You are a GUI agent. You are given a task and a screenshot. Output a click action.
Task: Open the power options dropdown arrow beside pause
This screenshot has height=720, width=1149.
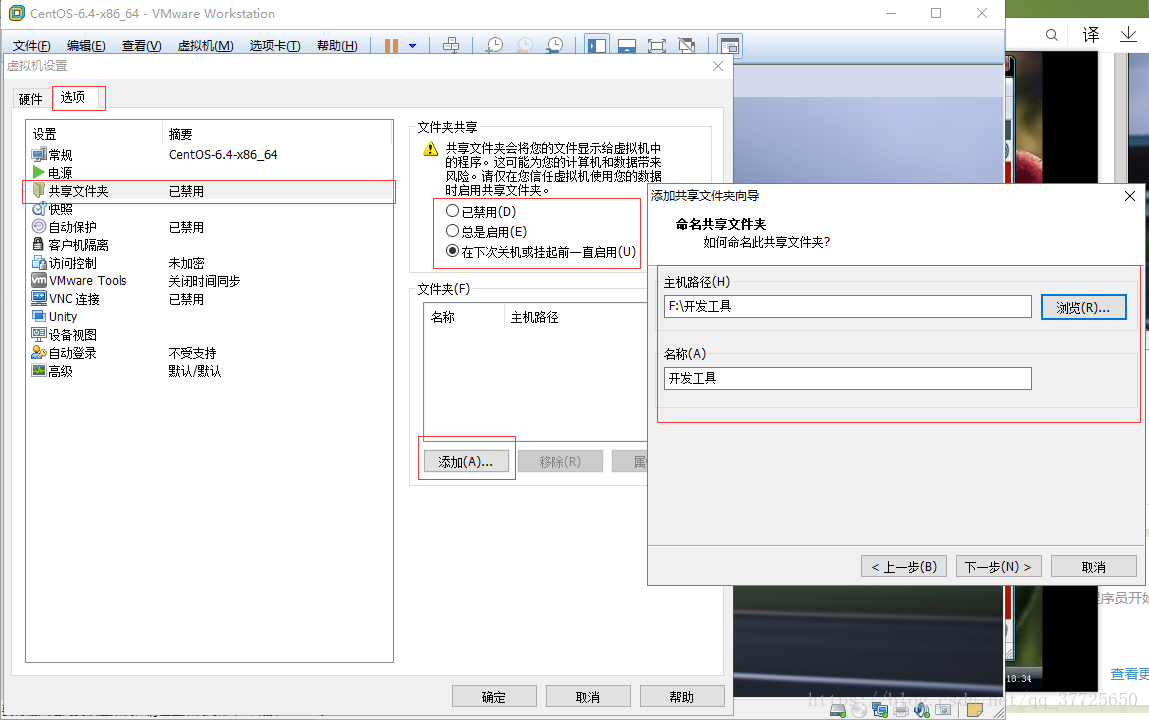(x=413, y=46)
